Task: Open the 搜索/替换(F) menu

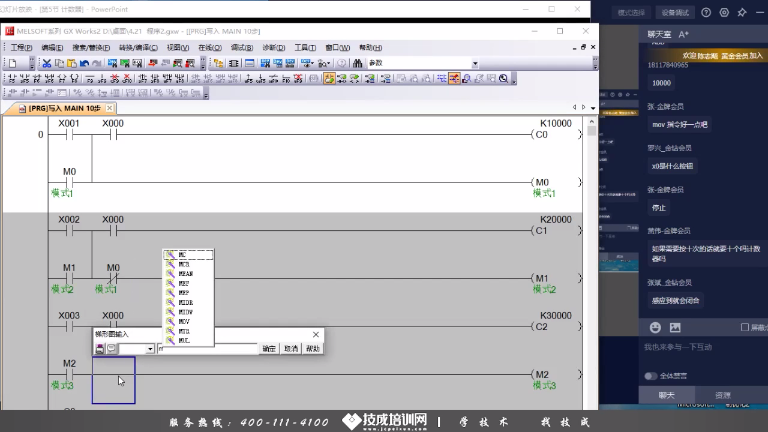Action: tap(91, 48)
